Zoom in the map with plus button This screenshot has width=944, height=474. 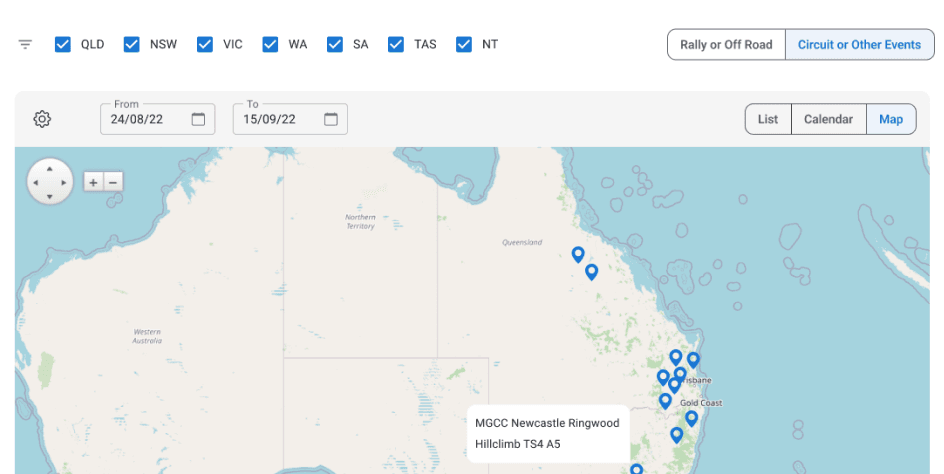[93, 182]
